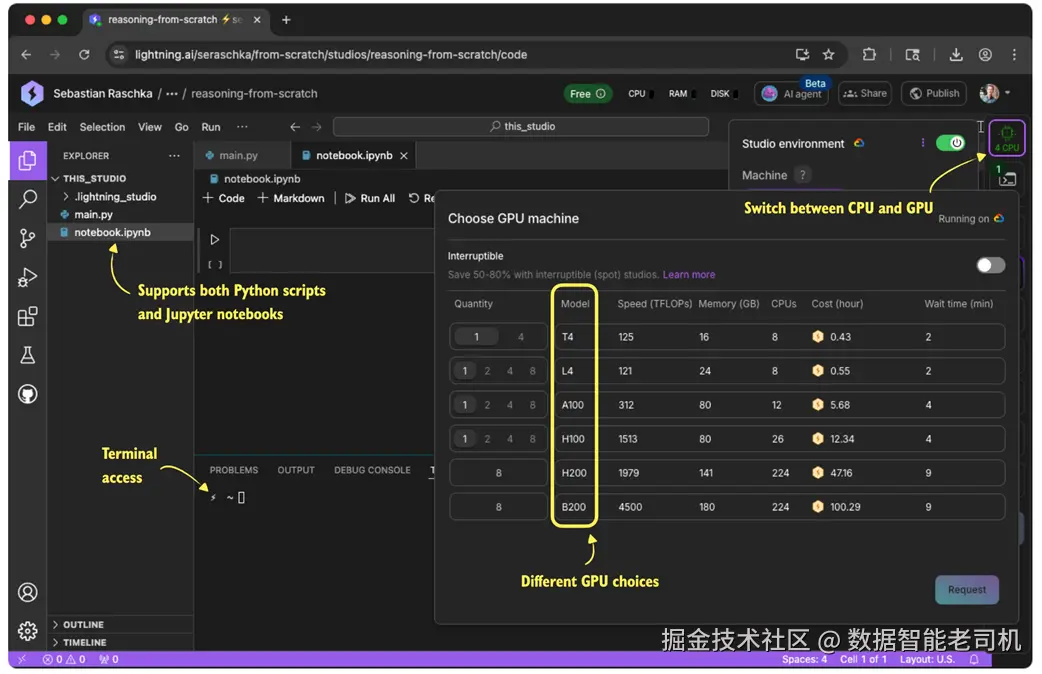Open the breadcrumb ellipsis menu

tap(171, 94)
